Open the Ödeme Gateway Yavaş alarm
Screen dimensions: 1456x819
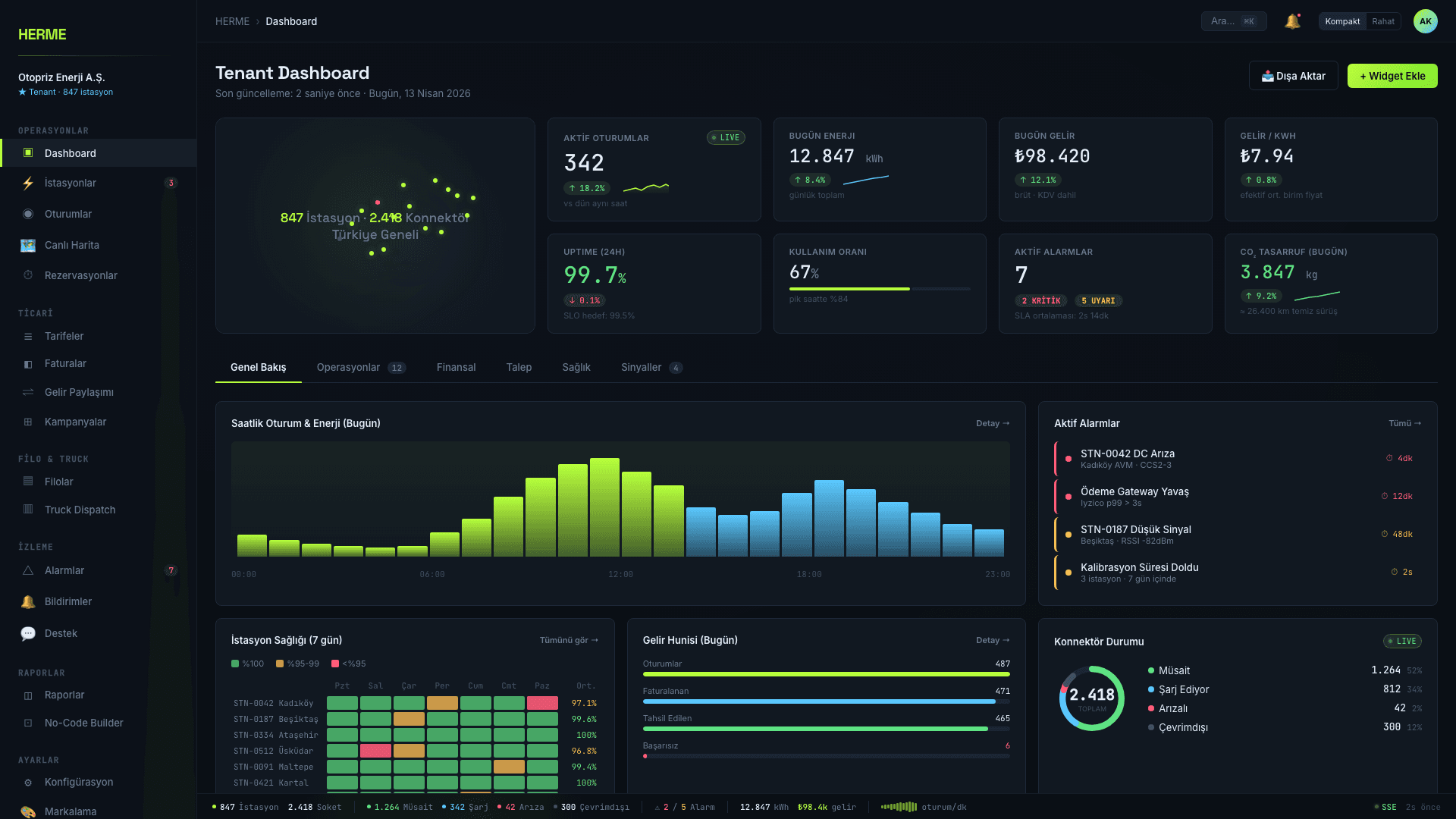tap(1238, 497)
